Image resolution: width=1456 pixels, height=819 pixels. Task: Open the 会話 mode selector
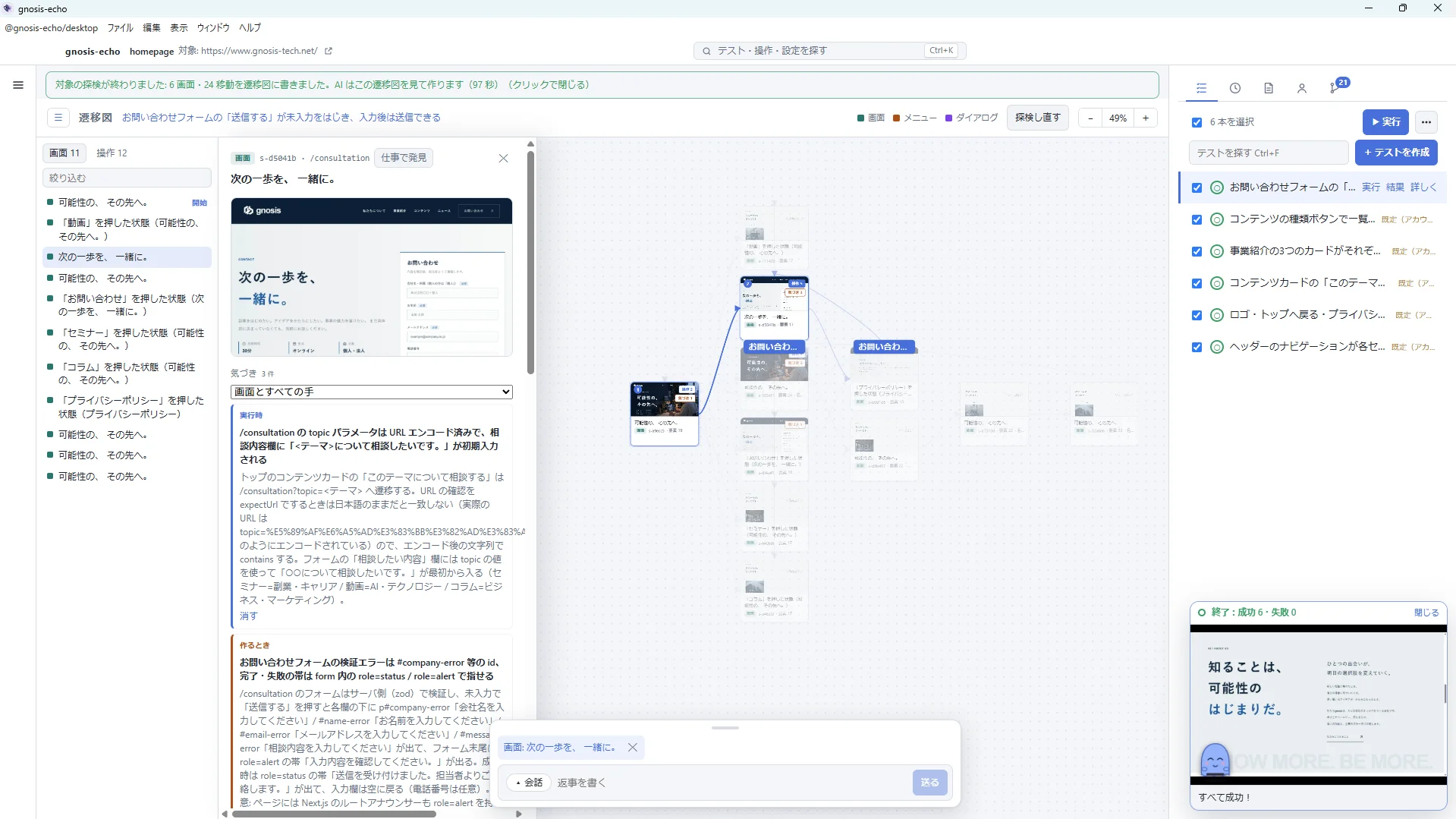529,783
